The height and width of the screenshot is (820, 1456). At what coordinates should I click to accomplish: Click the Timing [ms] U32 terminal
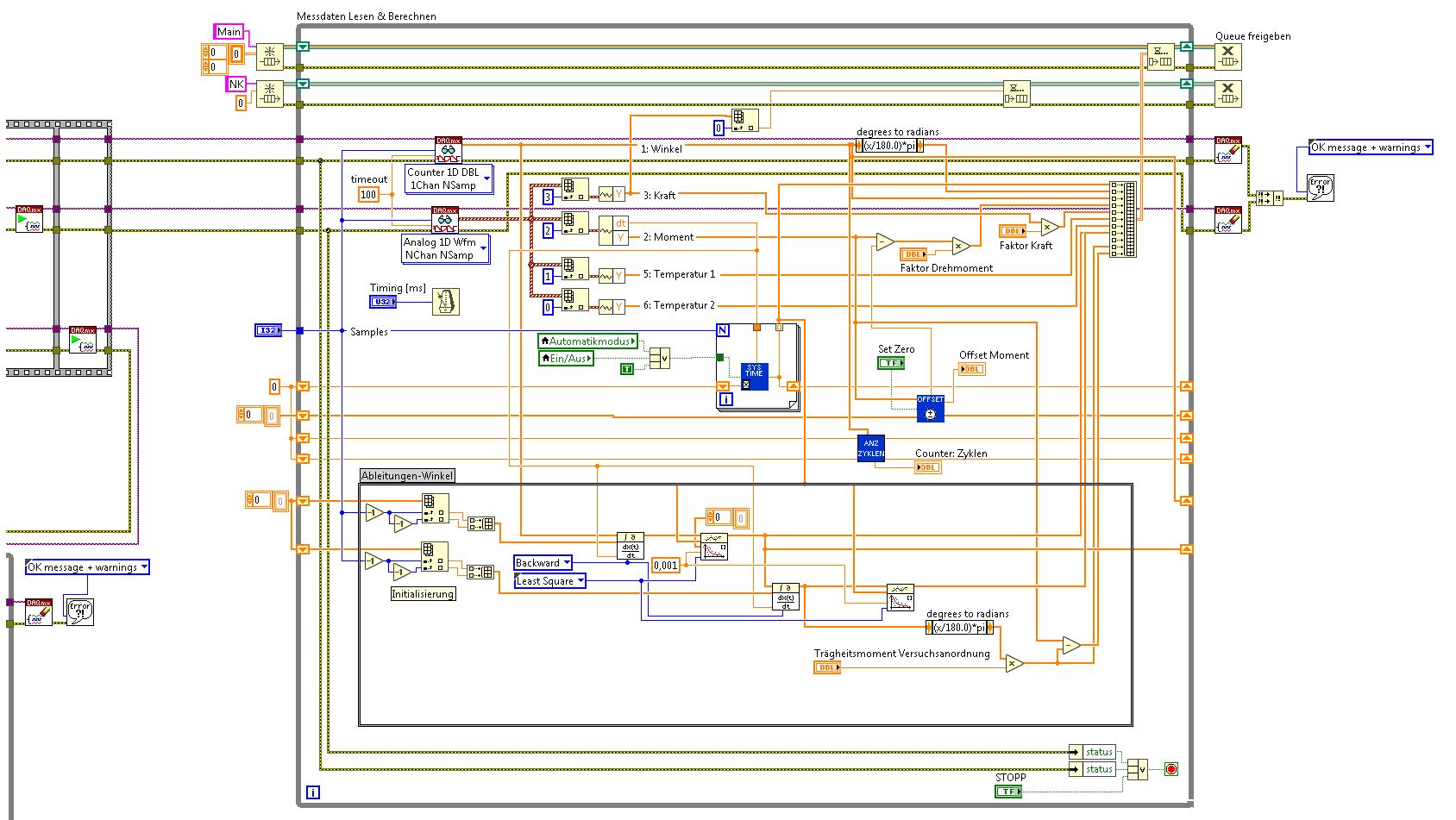[x=383, y=302]
